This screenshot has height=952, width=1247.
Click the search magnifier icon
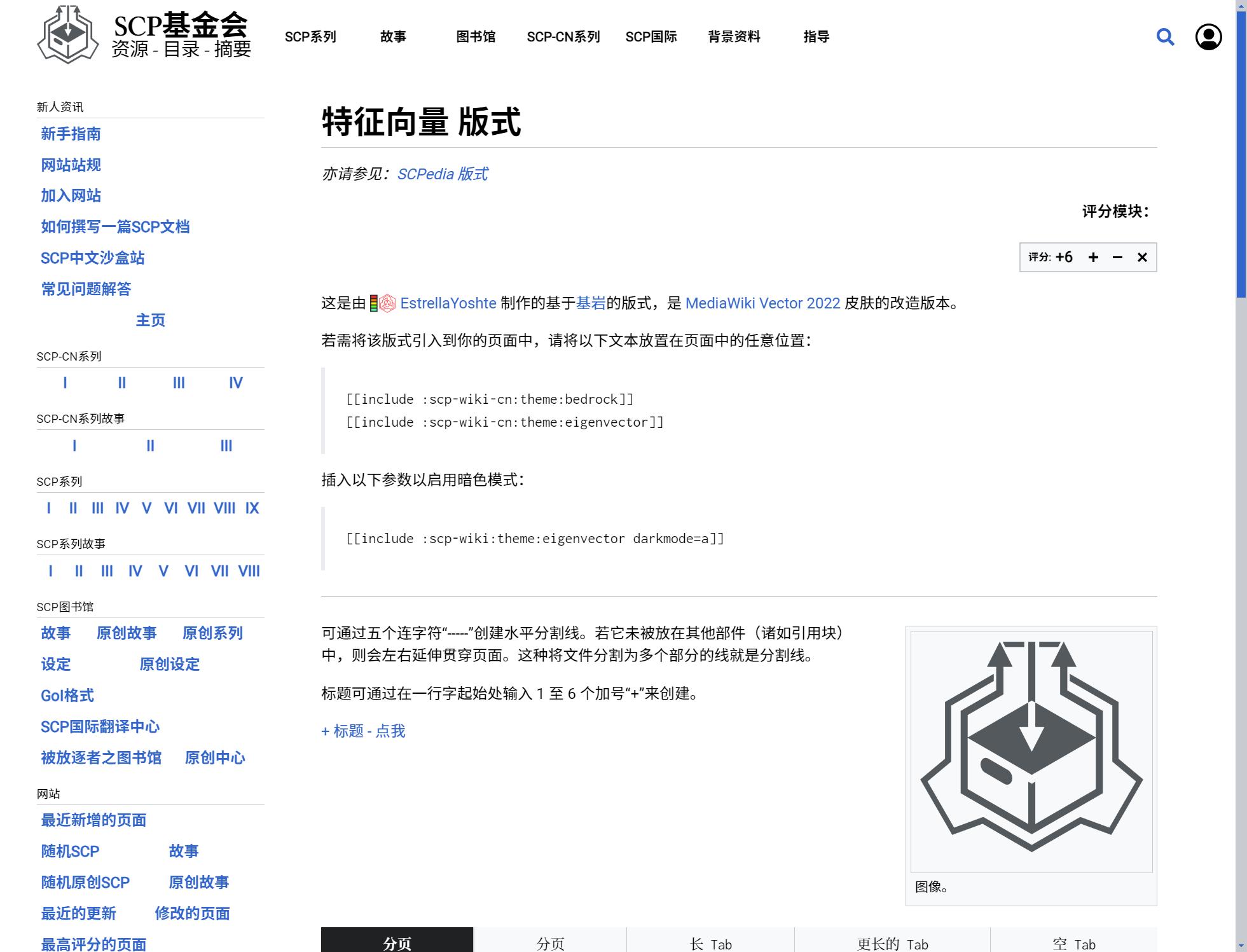[1165, 37]
